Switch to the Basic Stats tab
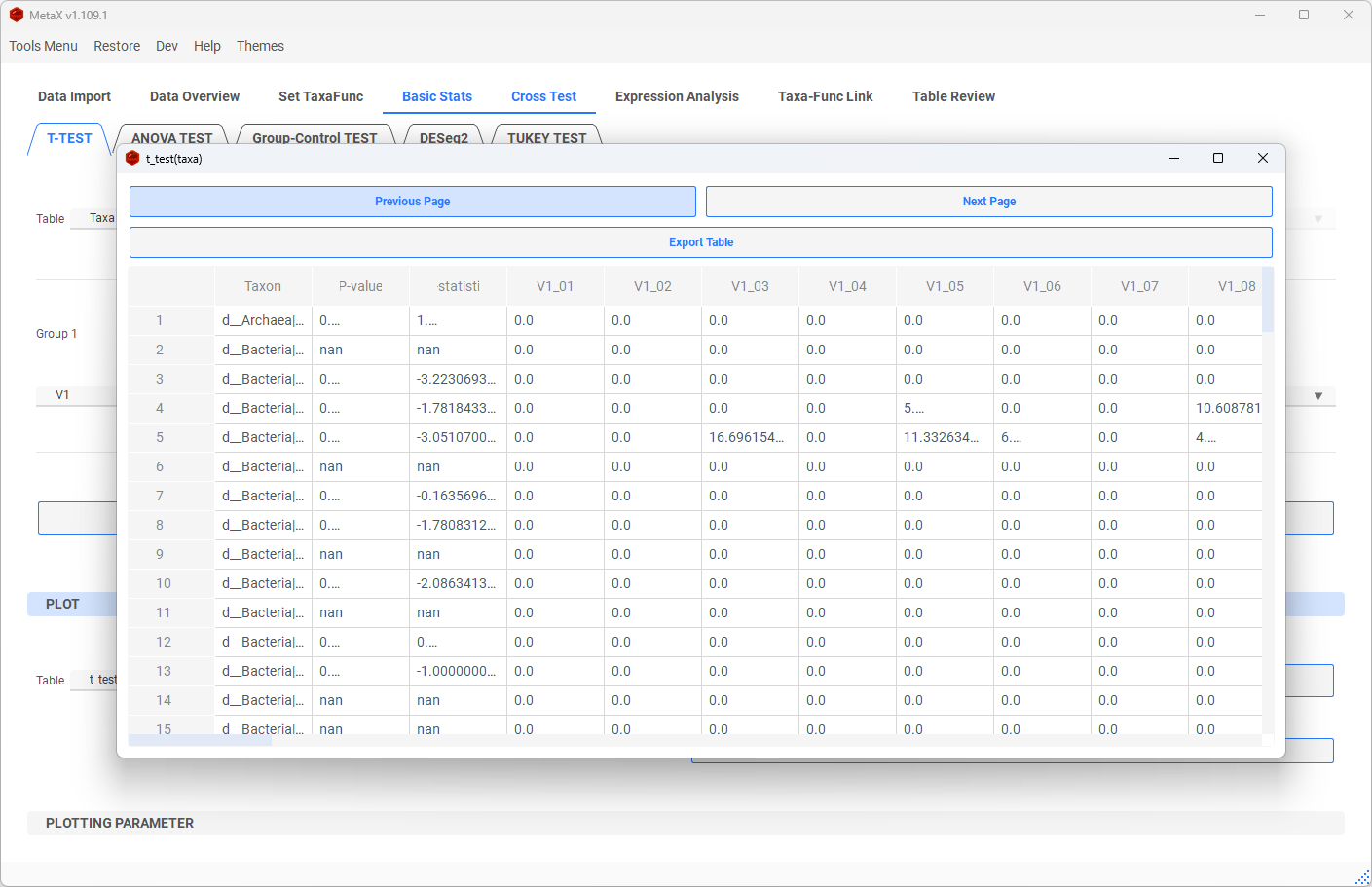Image resolution: width=1372 pixels, height=887 pixels. pyautogui.click(x=437, y=96)
